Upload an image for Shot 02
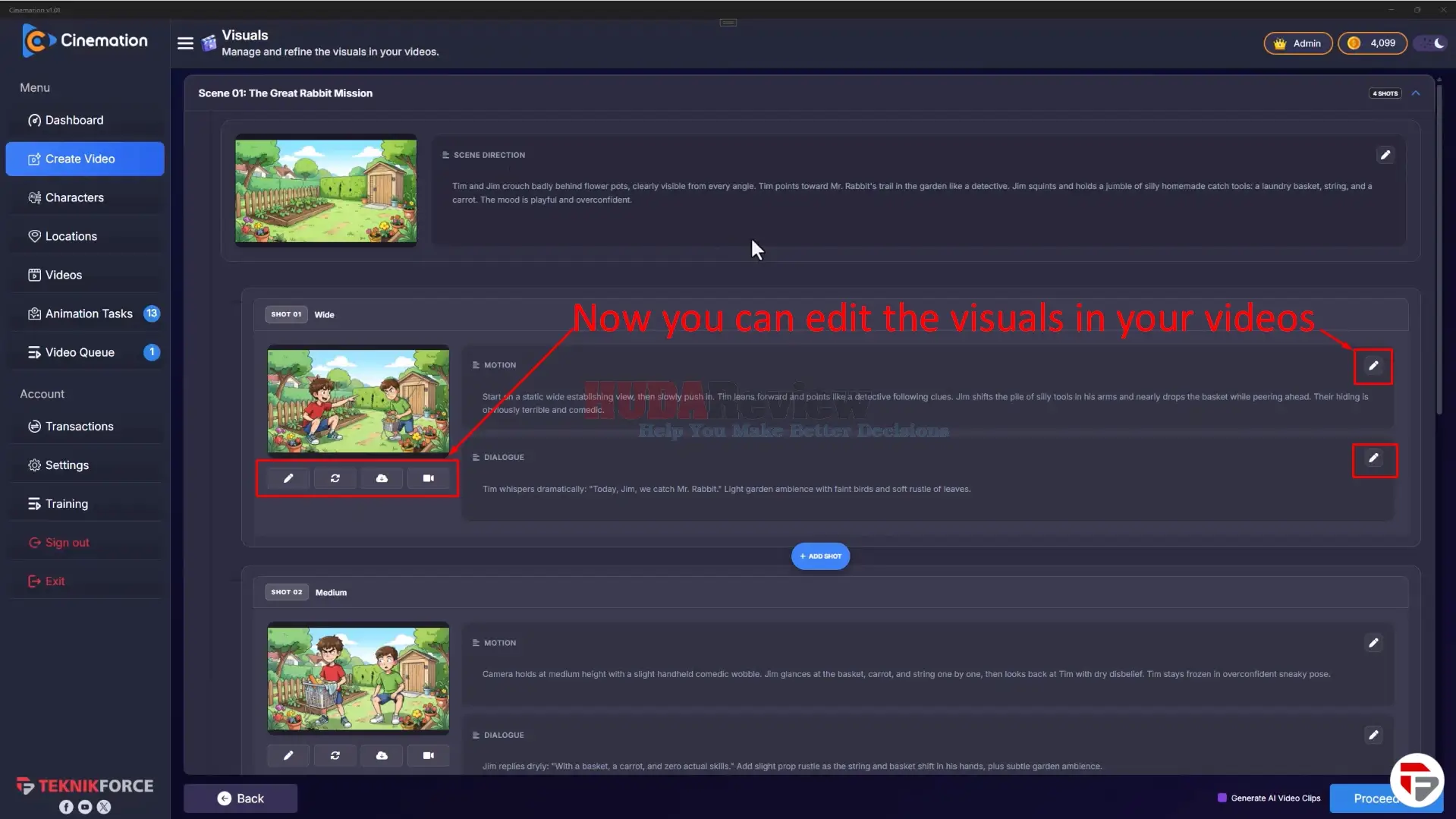The height and width of the screenshot is (819, 1456). [x=382, y=755]
